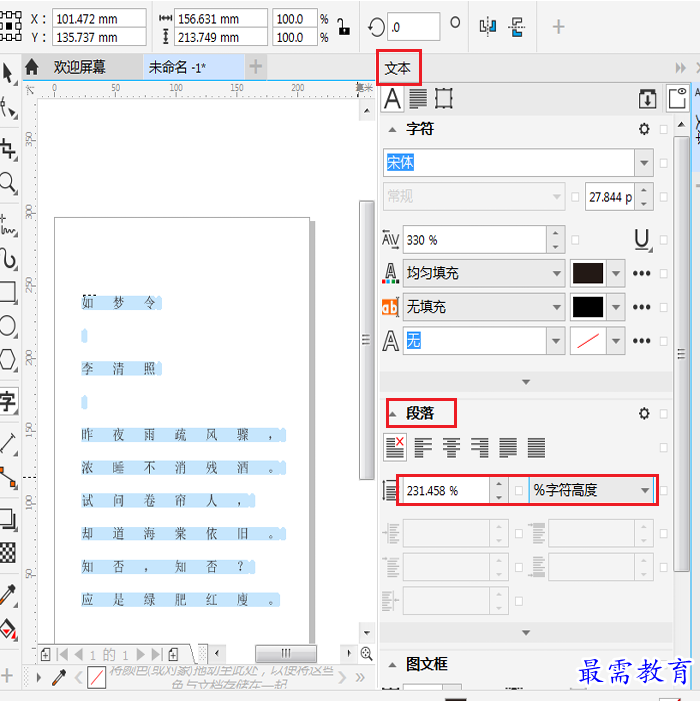Select the Pick tool arrow
Screen dimensions: 700x703
(x=8, y=74)
